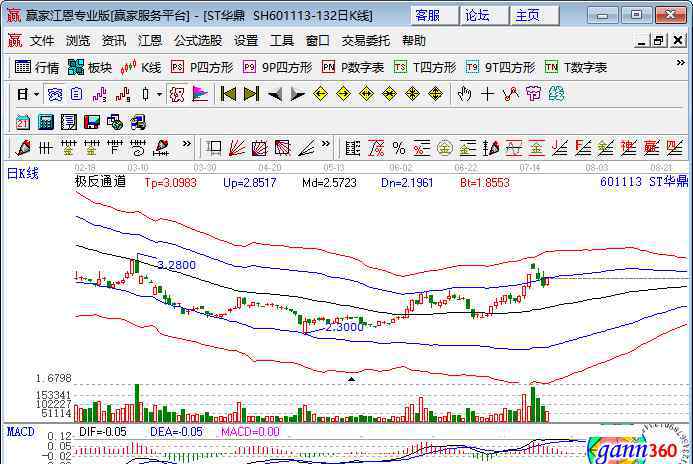The width and height of the screenshot is (693, 464).
Task: Expand the fan tools toolbar overflow chevron
Action: (x=326, y=144)
